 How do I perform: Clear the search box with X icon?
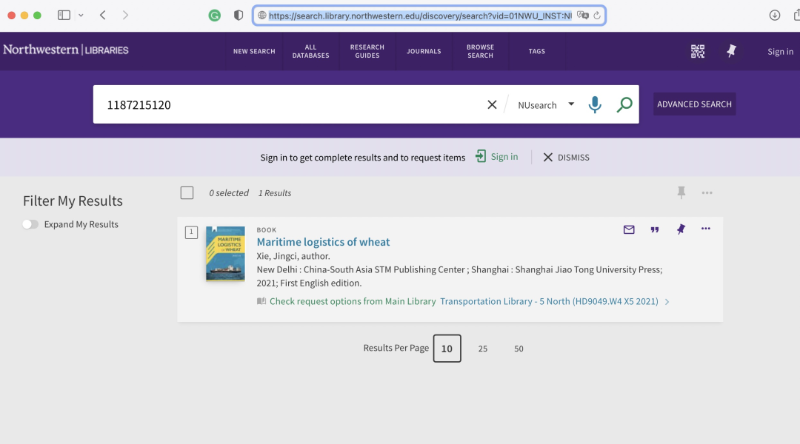coord(492,105)
